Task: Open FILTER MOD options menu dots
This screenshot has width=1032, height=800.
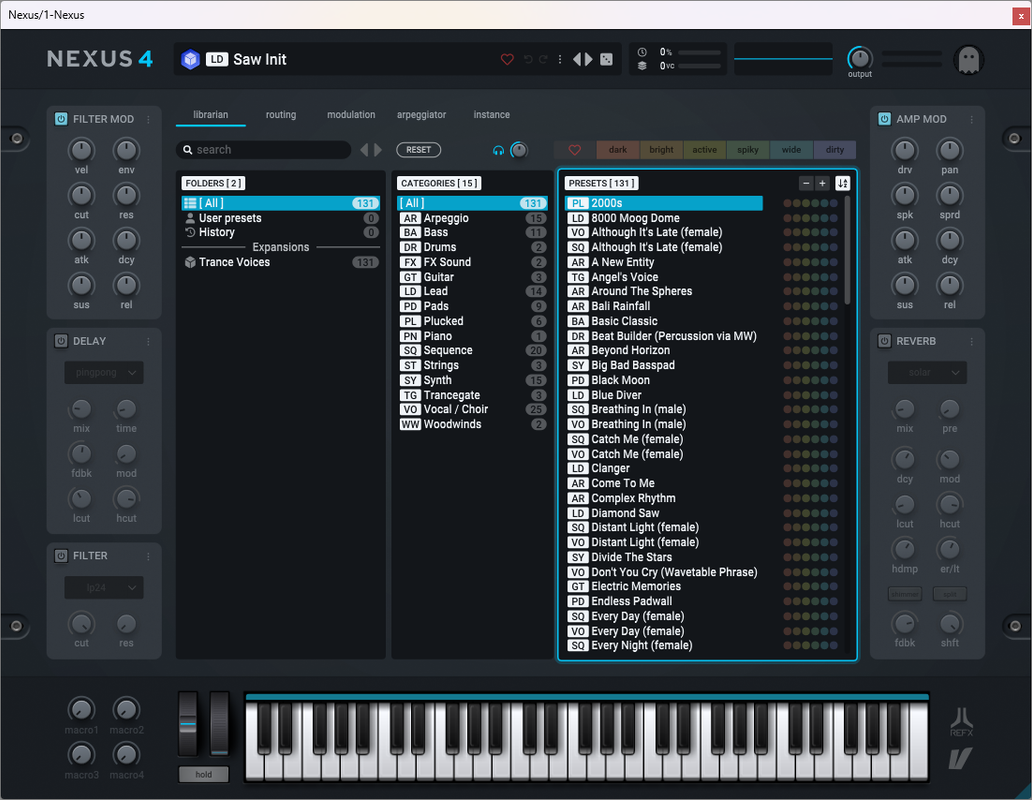Action: (148, 119)
